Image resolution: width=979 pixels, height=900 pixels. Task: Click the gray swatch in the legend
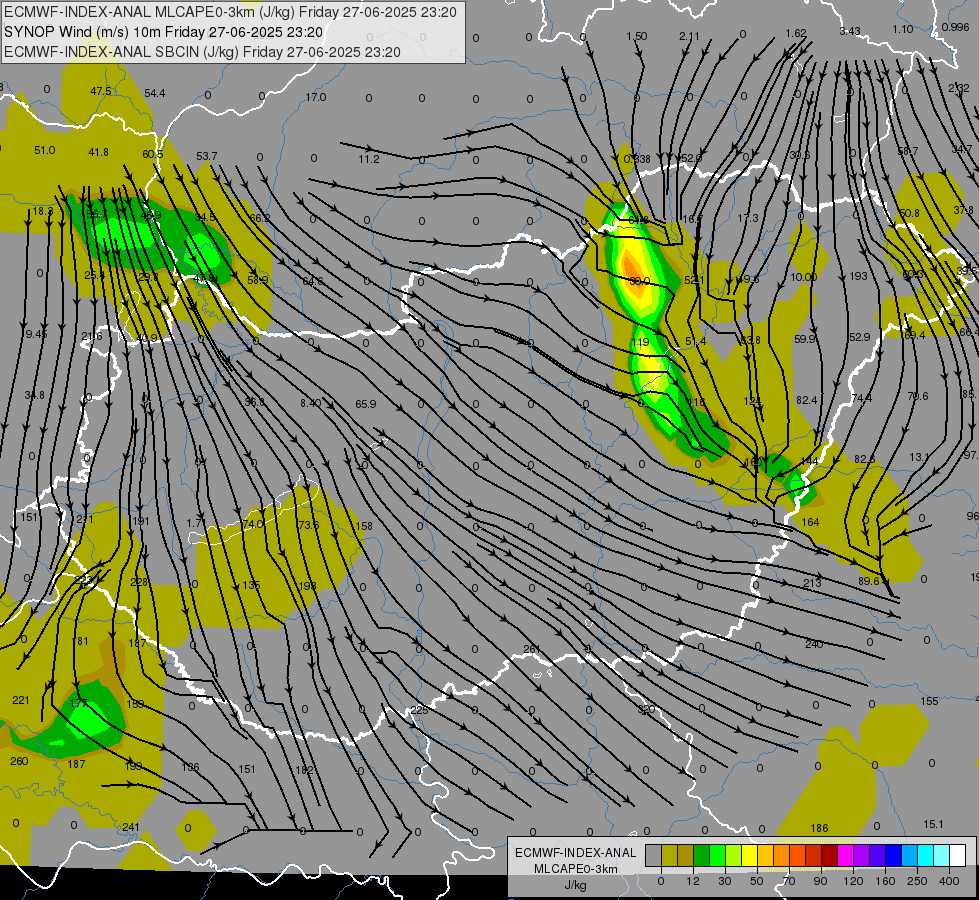(653, 855)
